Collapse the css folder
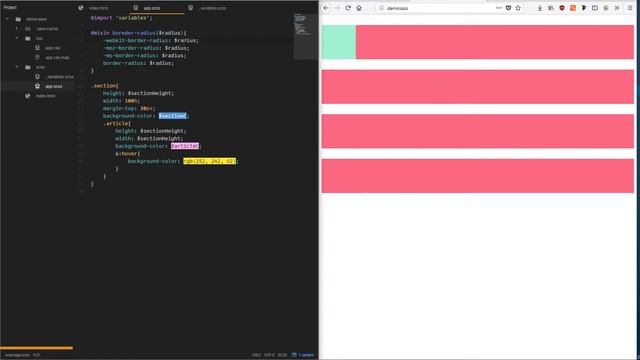 pos(17,38)
